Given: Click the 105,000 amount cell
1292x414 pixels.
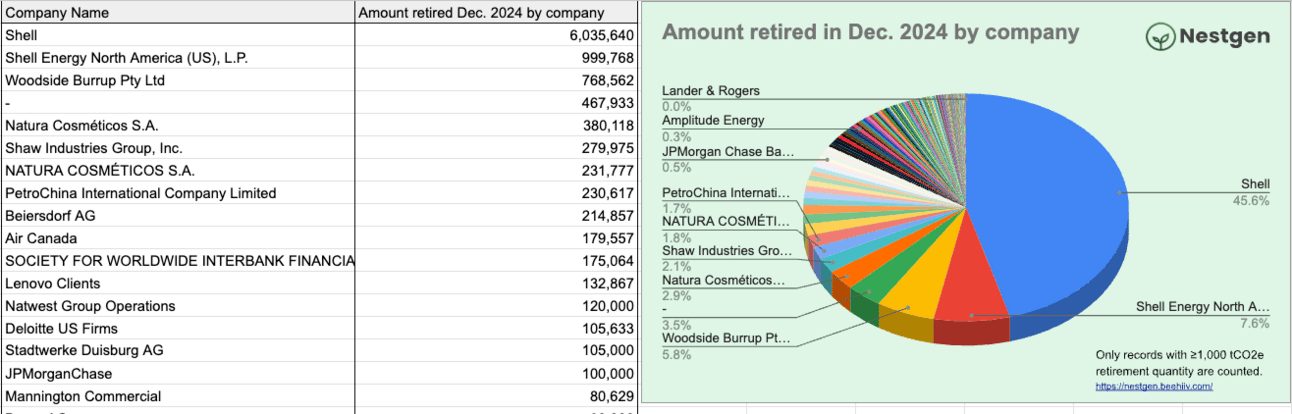Looking at the screenshot, I should 497,351.
